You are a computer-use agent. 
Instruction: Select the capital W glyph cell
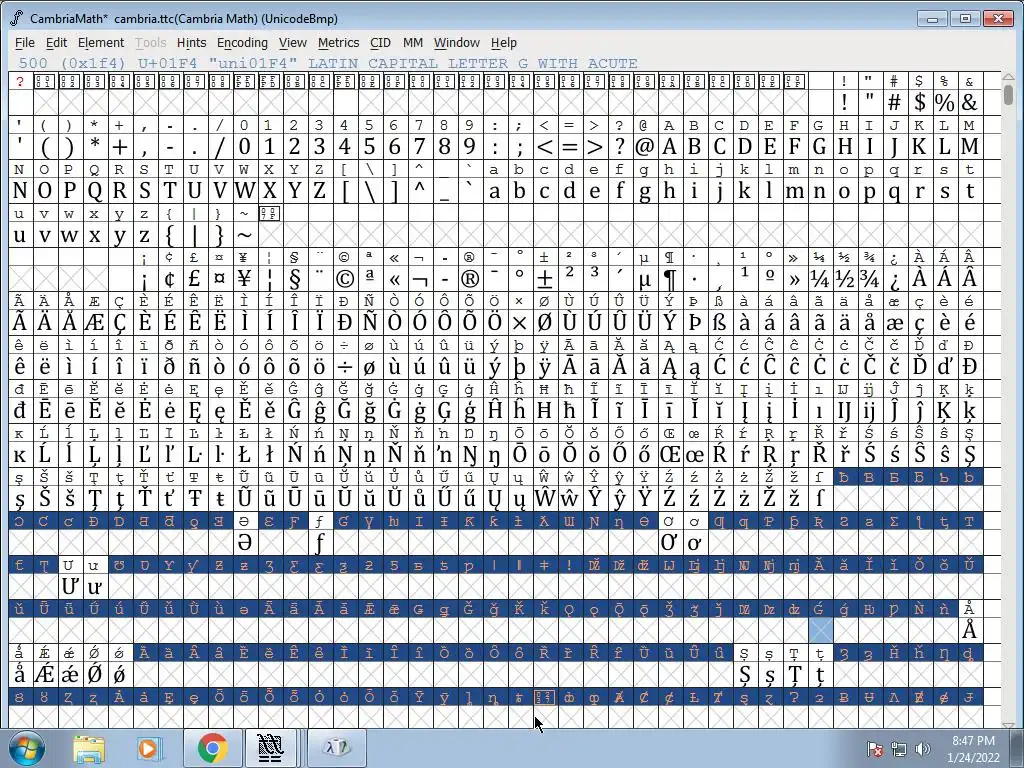[x=244, y=191]
